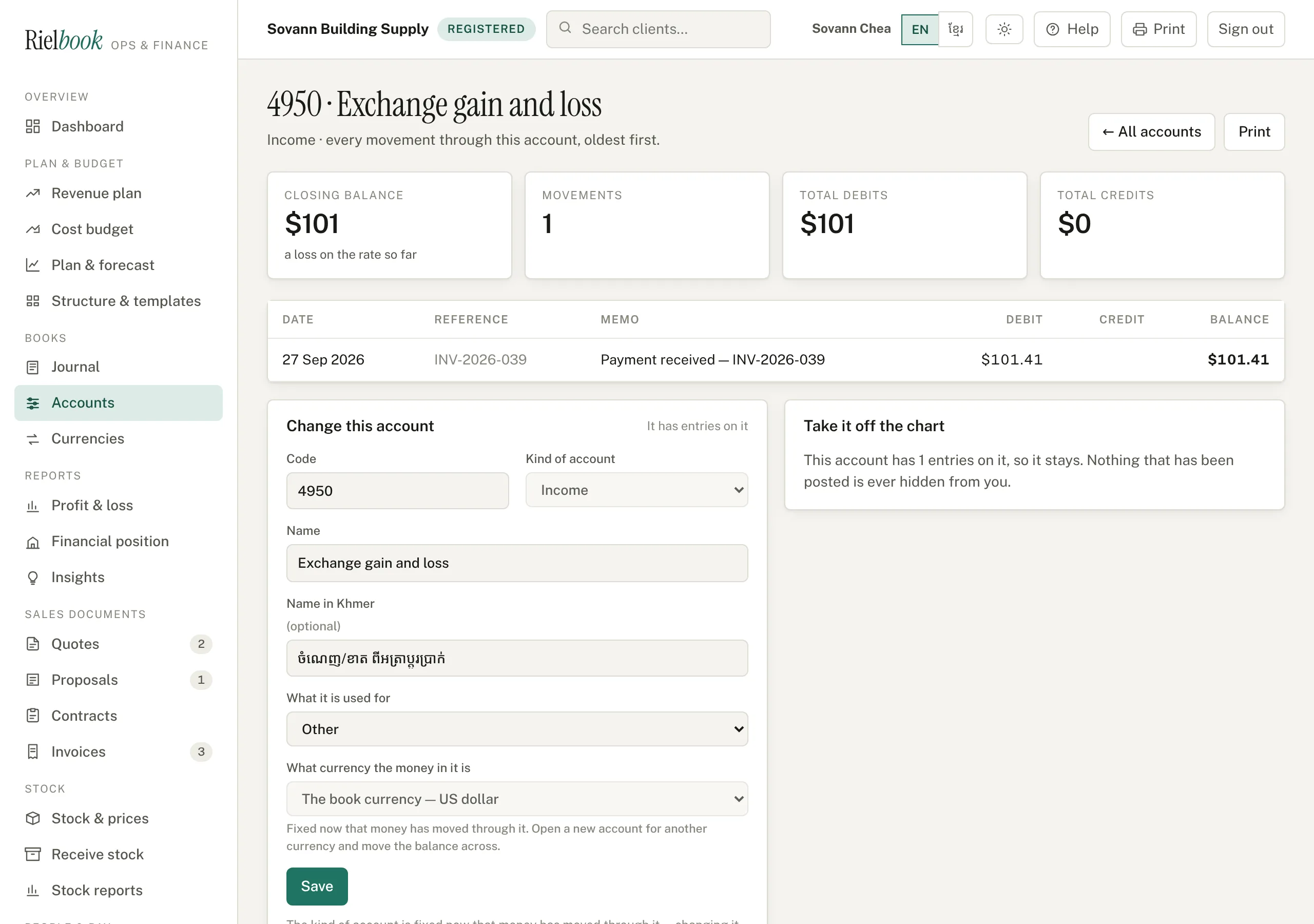1314x924 pixels.
Task: Open the Kind of account dropdown
Action: pos(636,490)
